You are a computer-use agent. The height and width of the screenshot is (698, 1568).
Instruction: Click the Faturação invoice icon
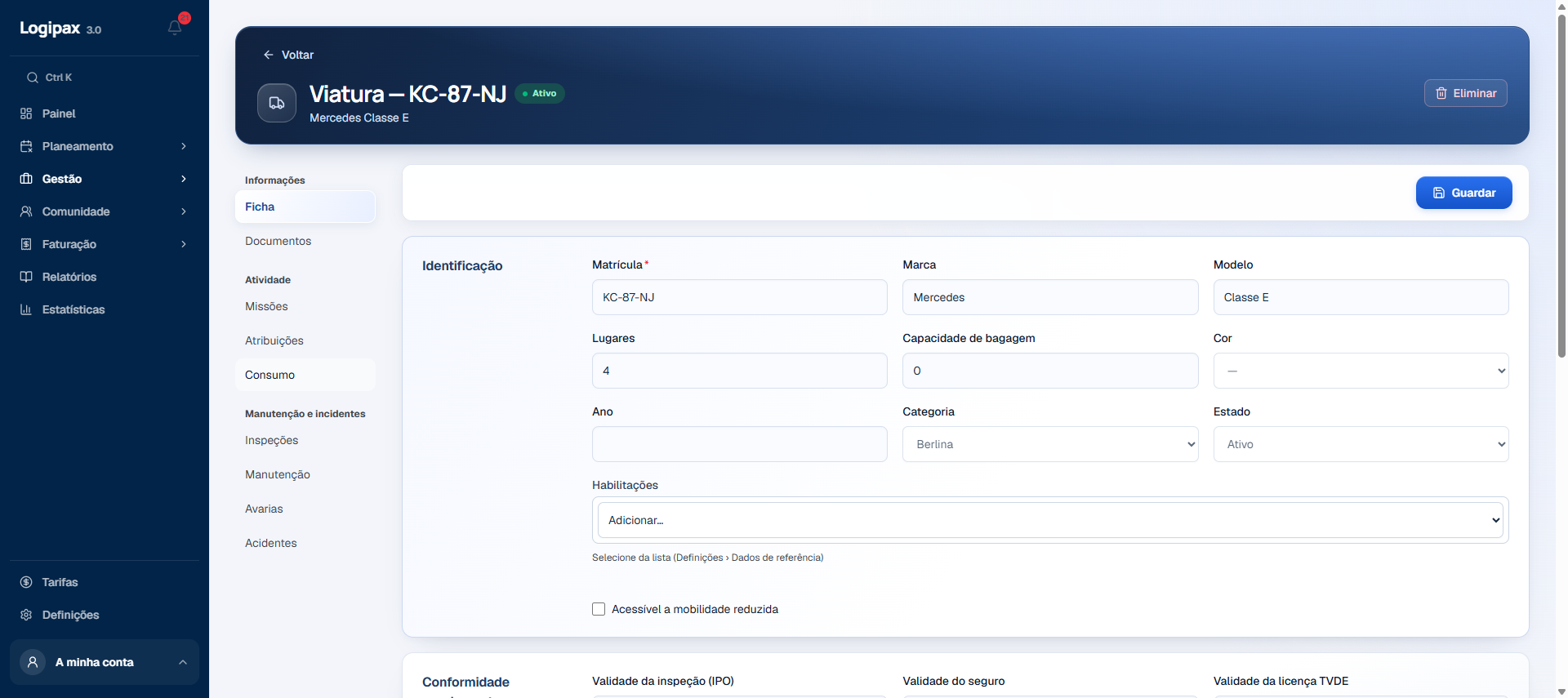pyautogui.click(x=26, y=244)
